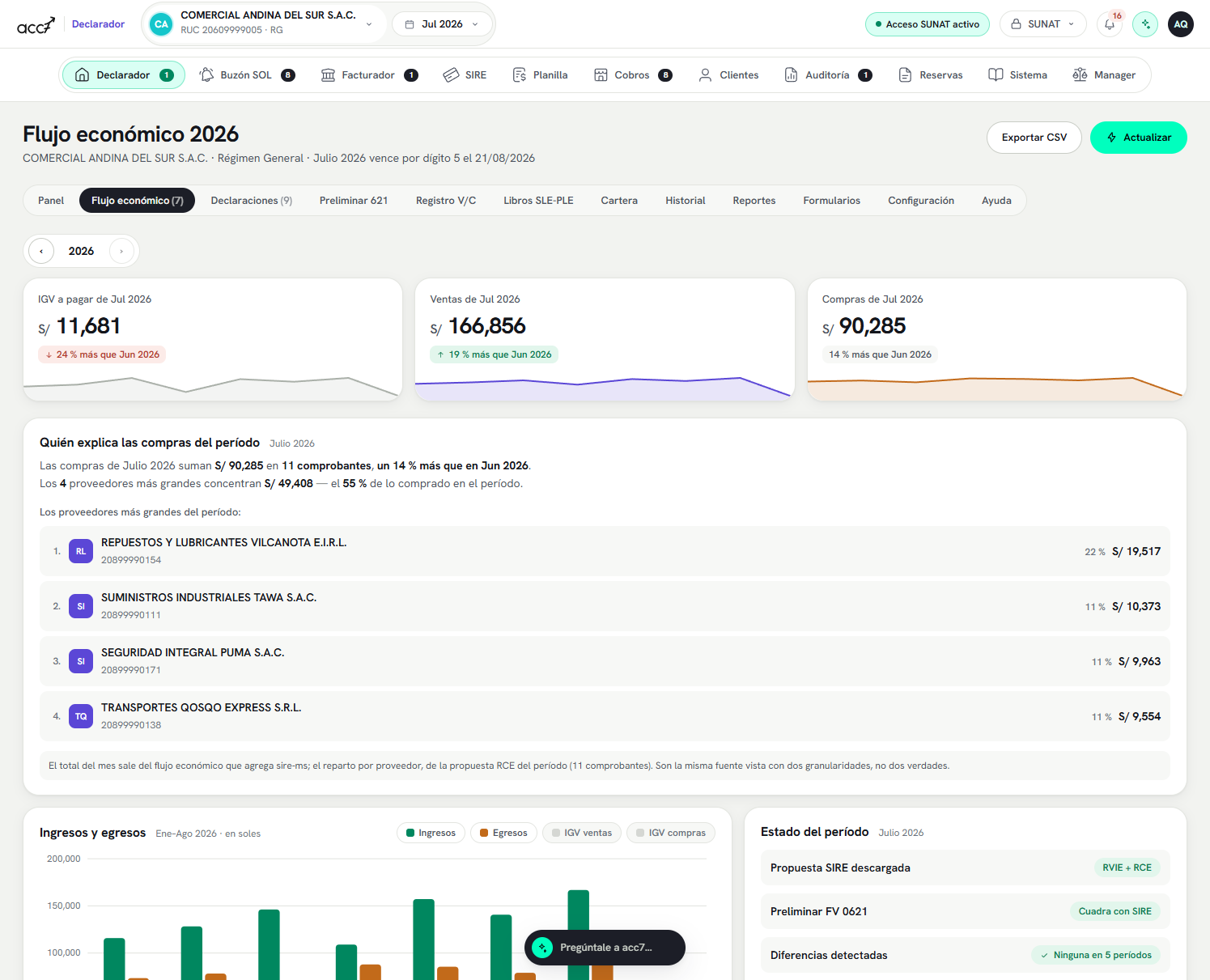Open the SUNAT dropdown menu
Image resolution: width=1210 pixels, height=980 pixels.
point(1042,24)
